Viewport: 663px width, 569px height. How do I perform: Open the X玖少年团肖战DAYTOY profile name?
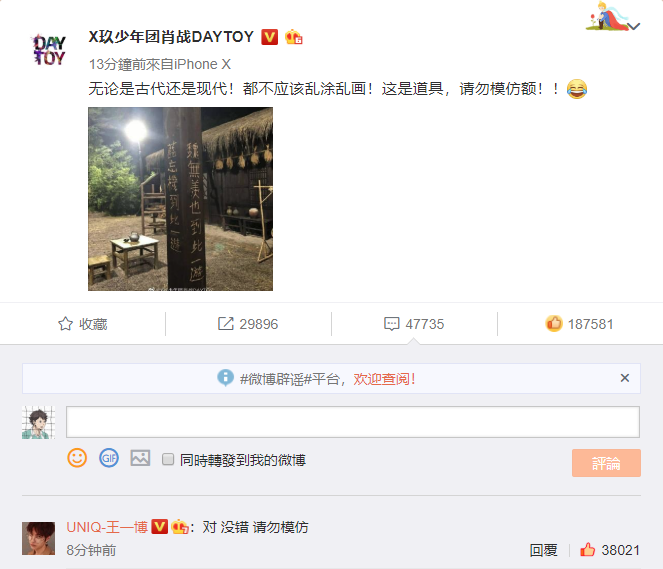click(x=171, y=37)
